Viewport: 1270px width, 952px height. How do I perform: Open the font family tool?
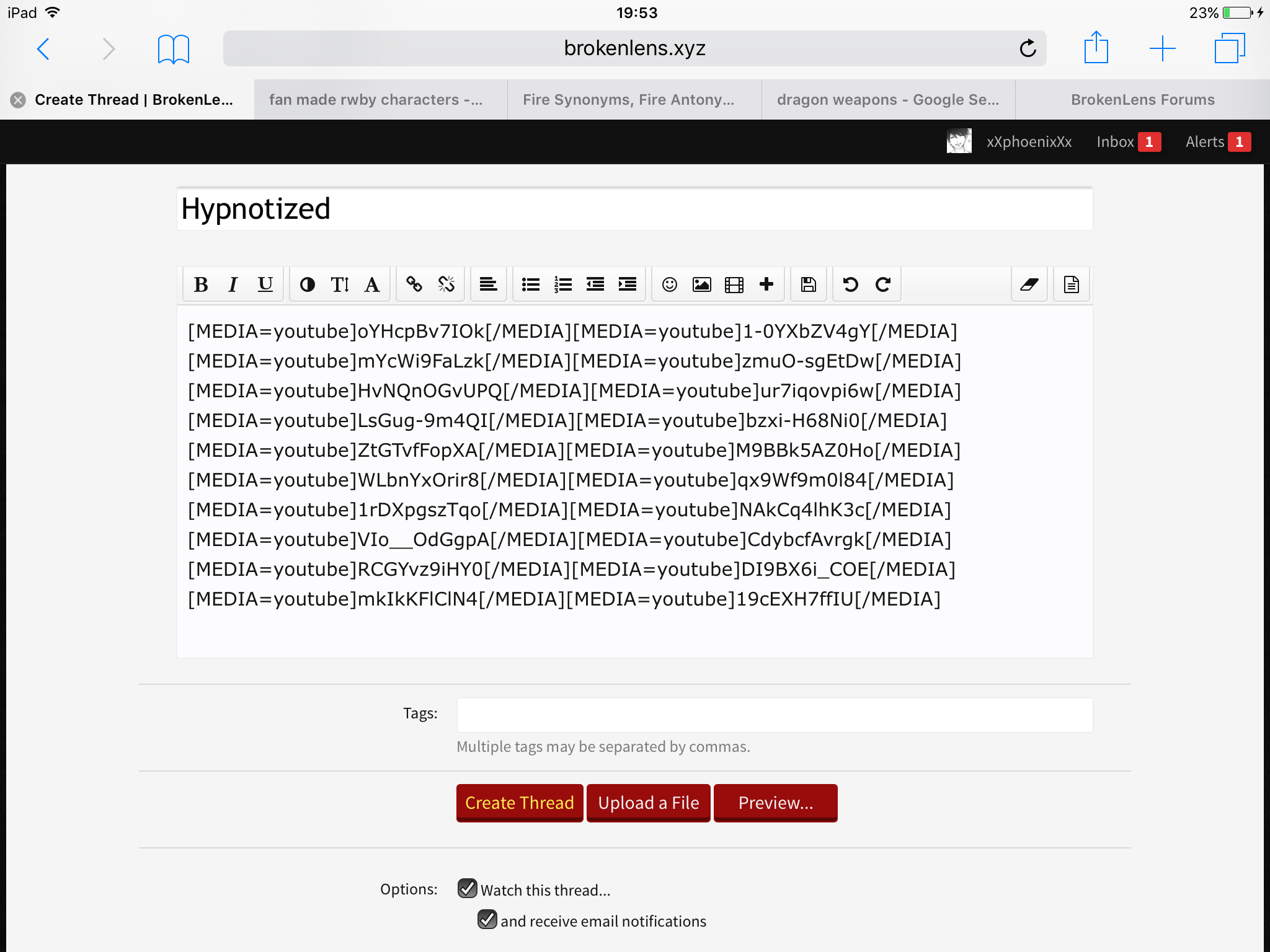click(x=371, y=284)
